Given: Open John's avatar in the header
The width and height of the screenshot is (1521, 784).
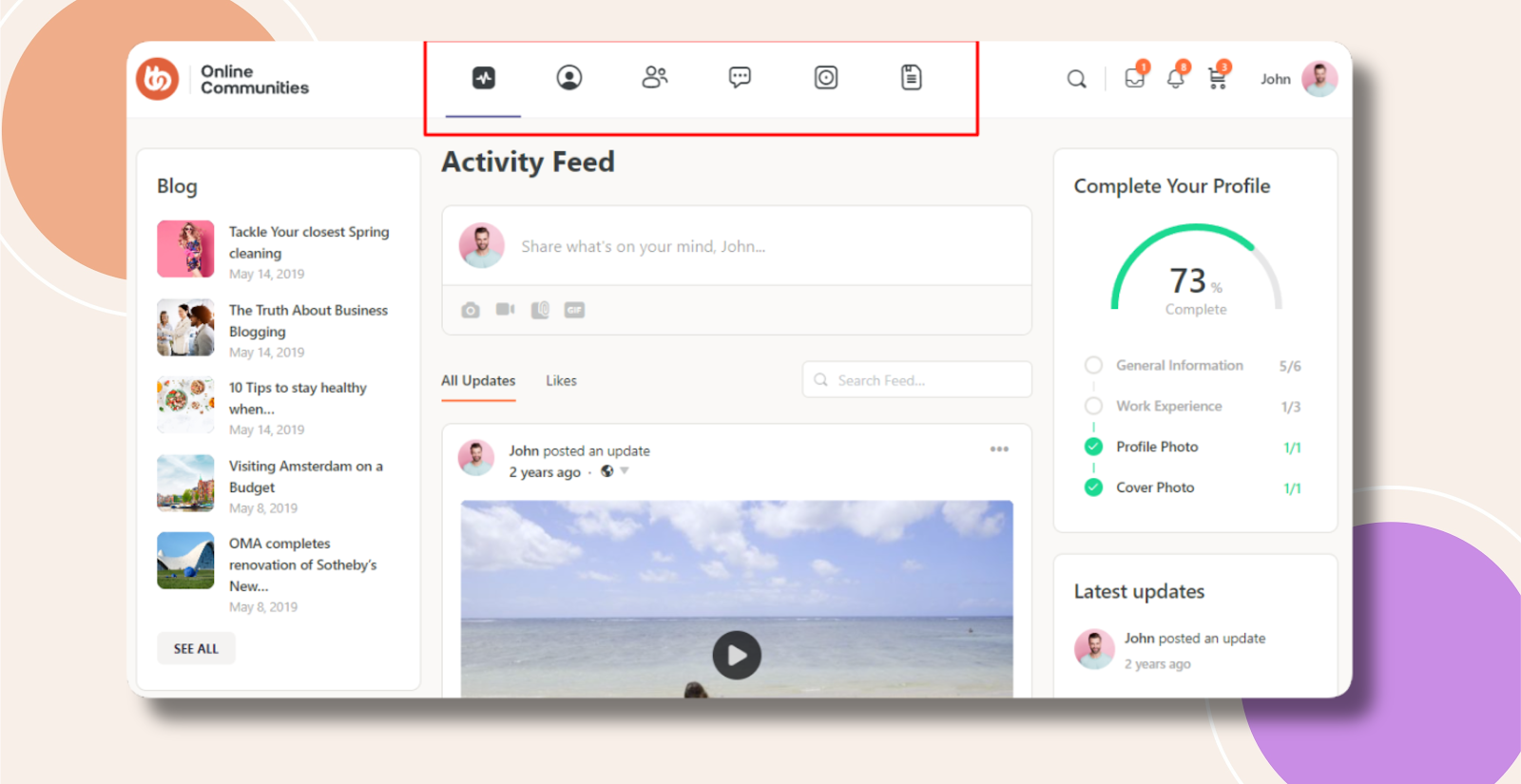Looking at the screenshot, I should [1319, 79].
